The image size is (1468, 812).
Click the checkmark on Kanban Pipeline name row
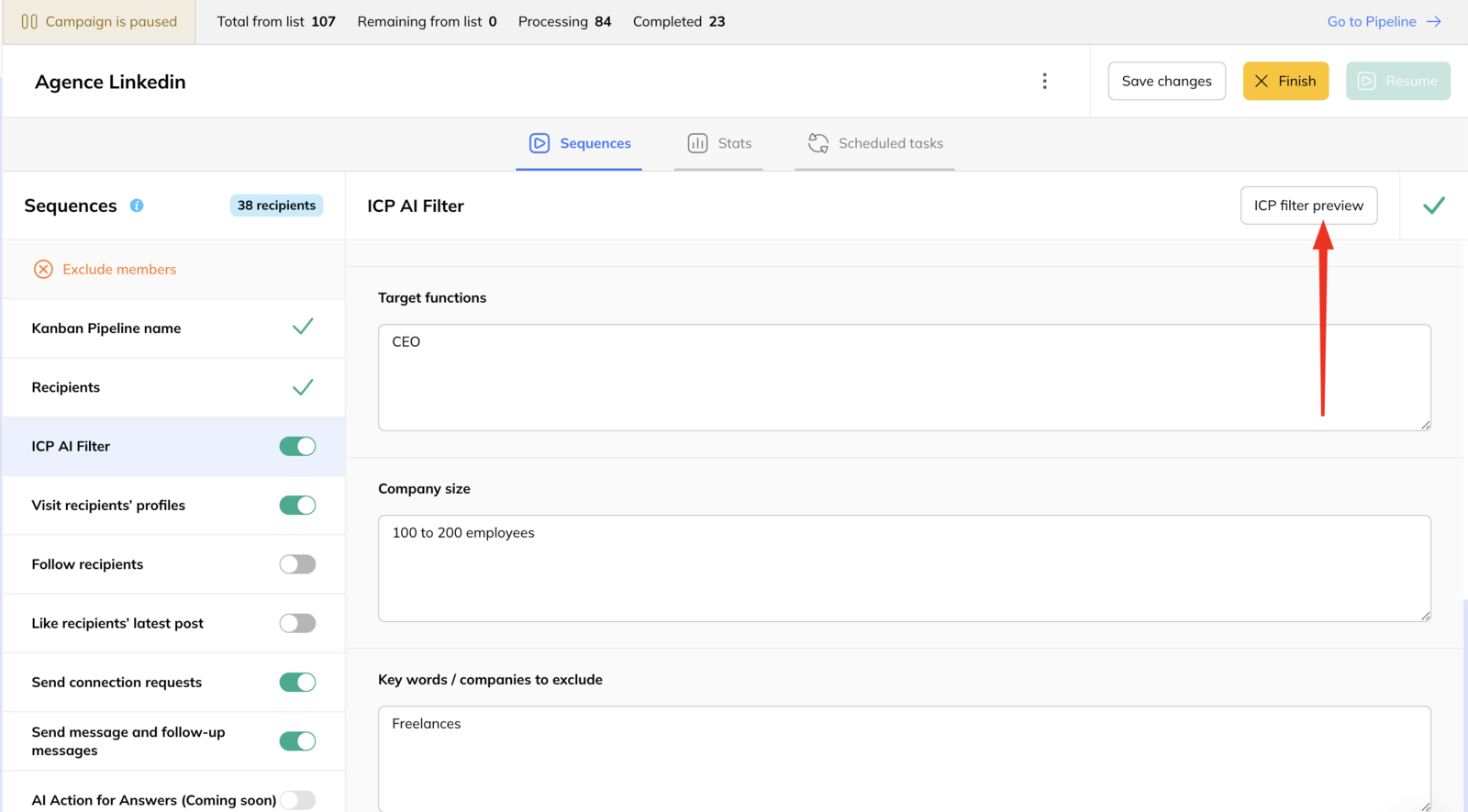tap(303, 327)
